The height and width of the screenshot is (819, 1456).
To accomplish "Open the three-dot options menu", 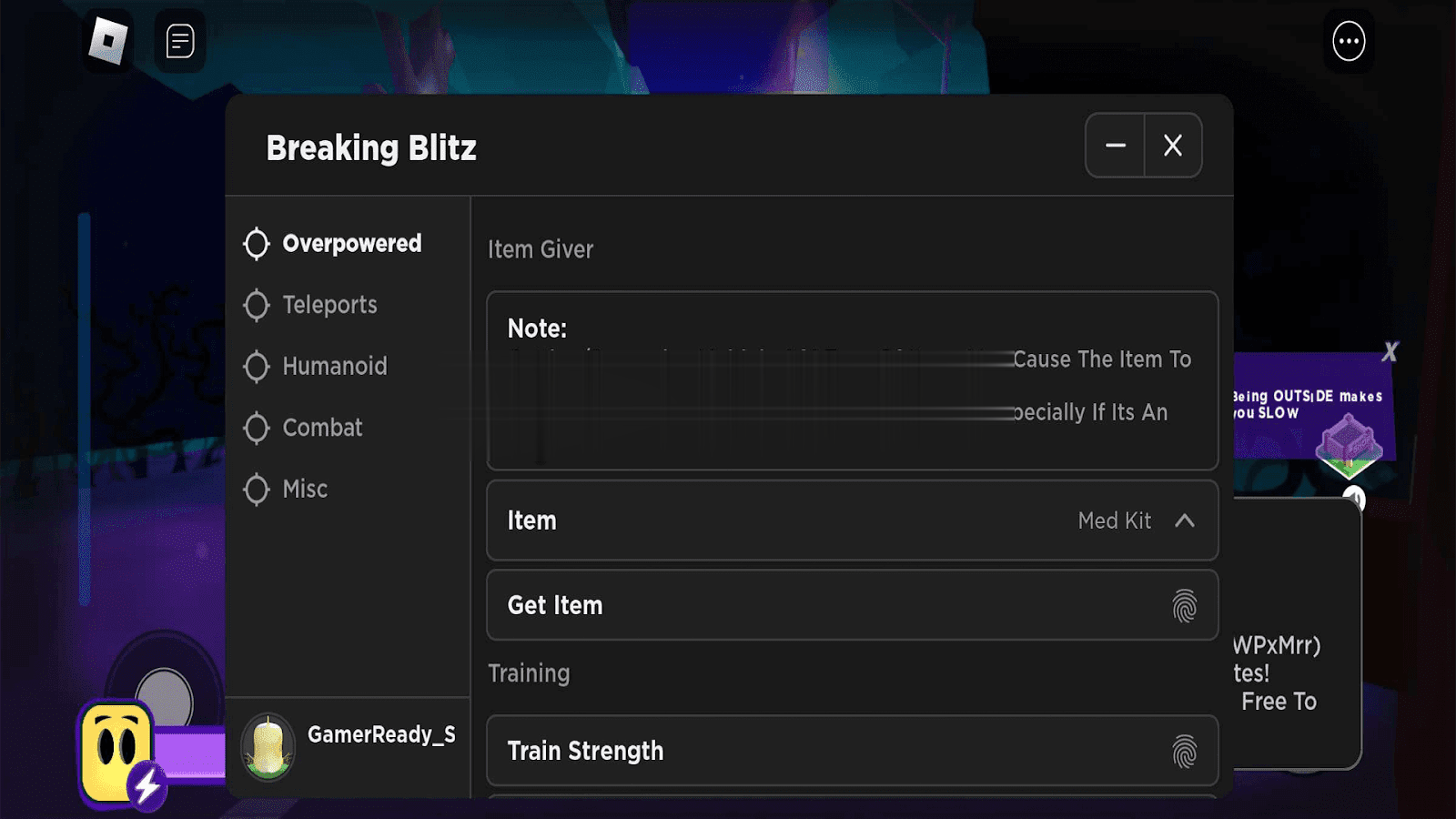I will pyautogui.click(x=1349, y=41).
